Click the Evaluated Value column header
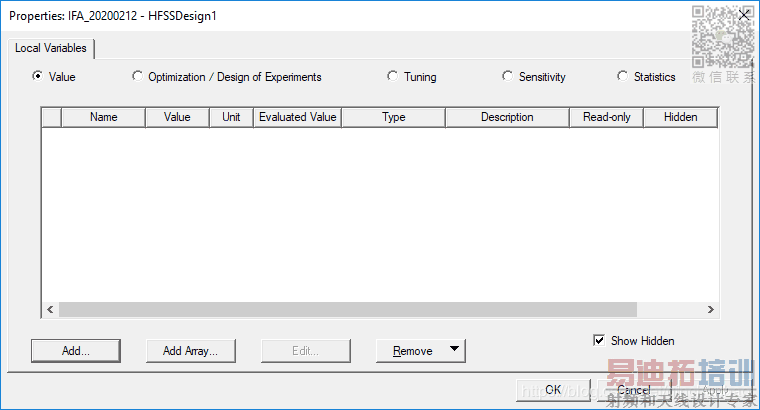 [x=298, y=117]
